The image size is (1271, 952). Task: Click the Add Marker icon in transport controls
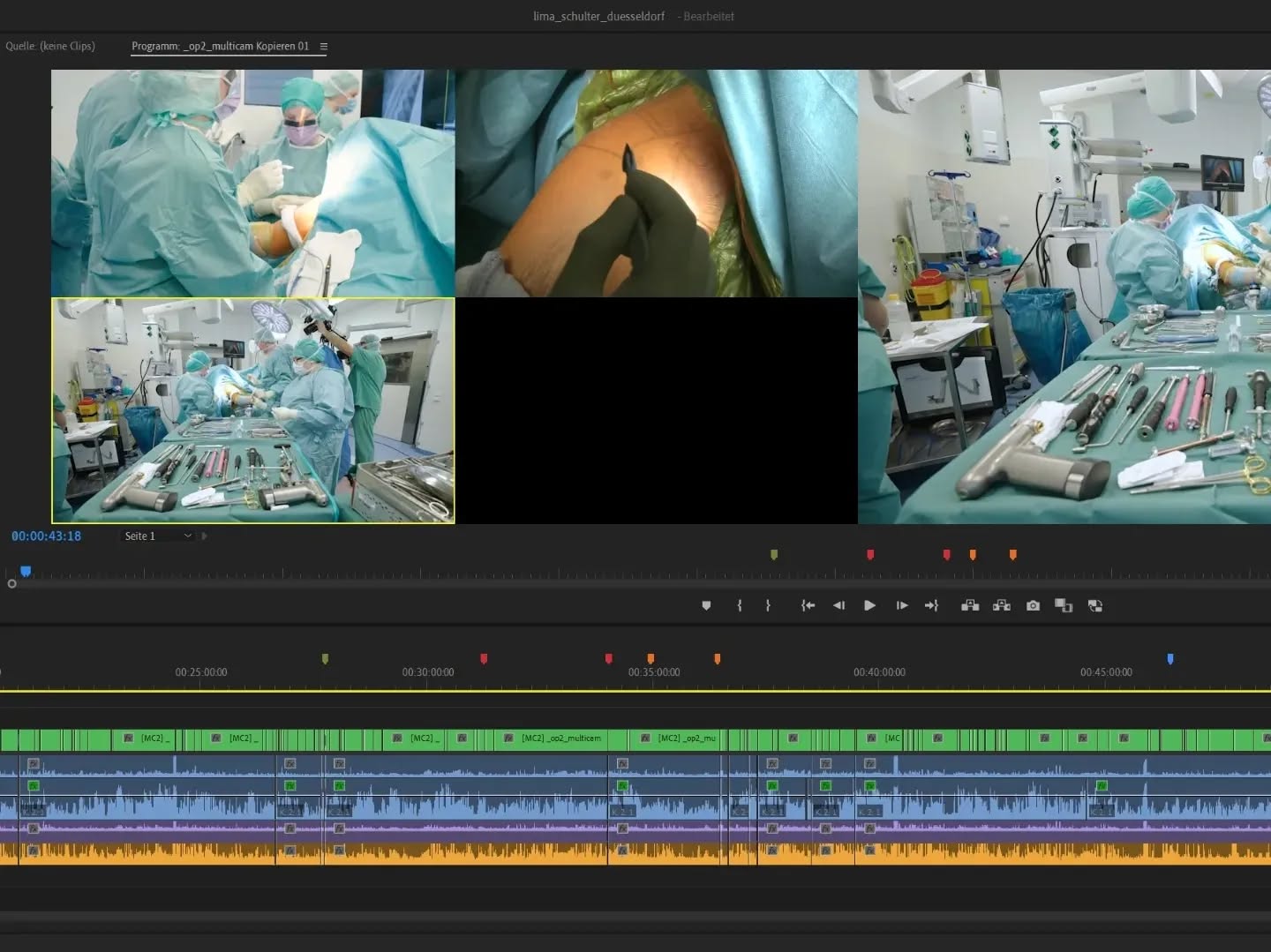[x=706, y=605]
